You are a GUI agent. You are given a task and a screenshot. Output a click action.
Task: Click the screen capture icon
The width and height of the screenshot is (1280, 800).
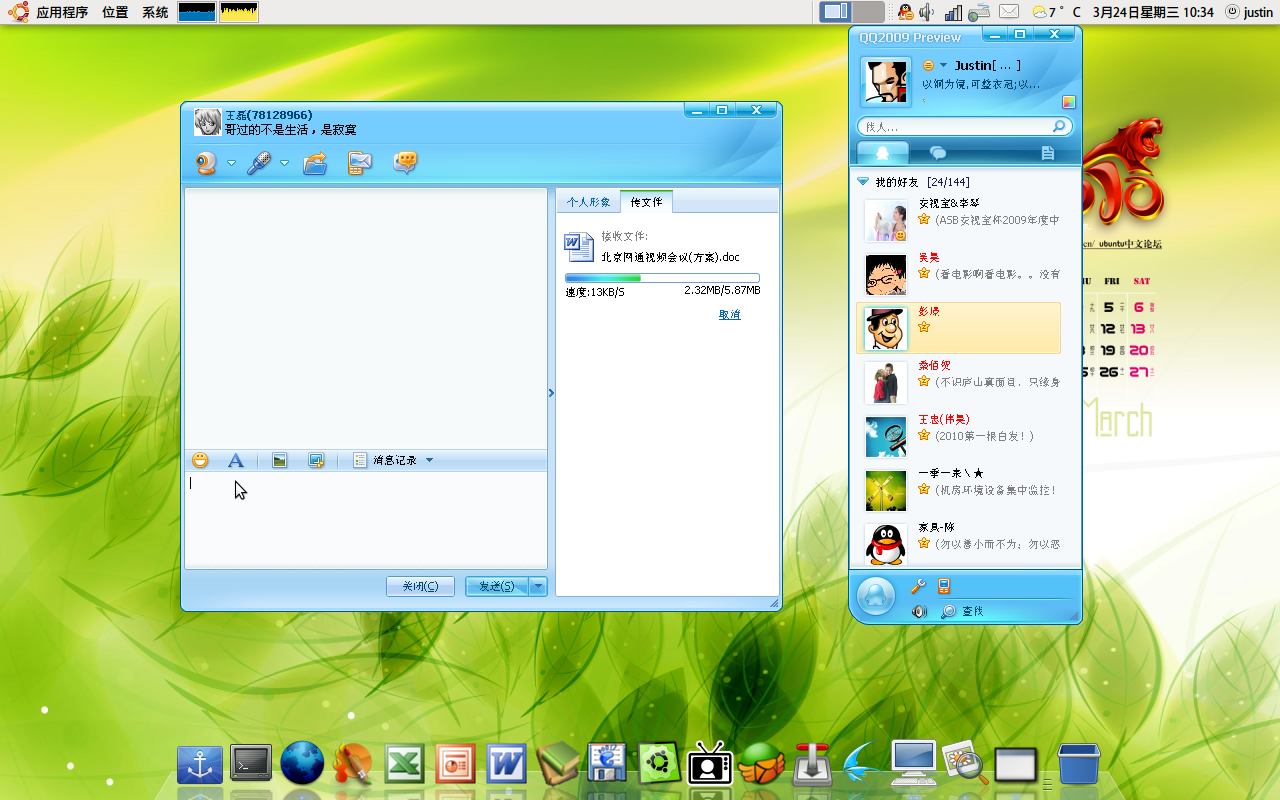click(x=316, y=460)
